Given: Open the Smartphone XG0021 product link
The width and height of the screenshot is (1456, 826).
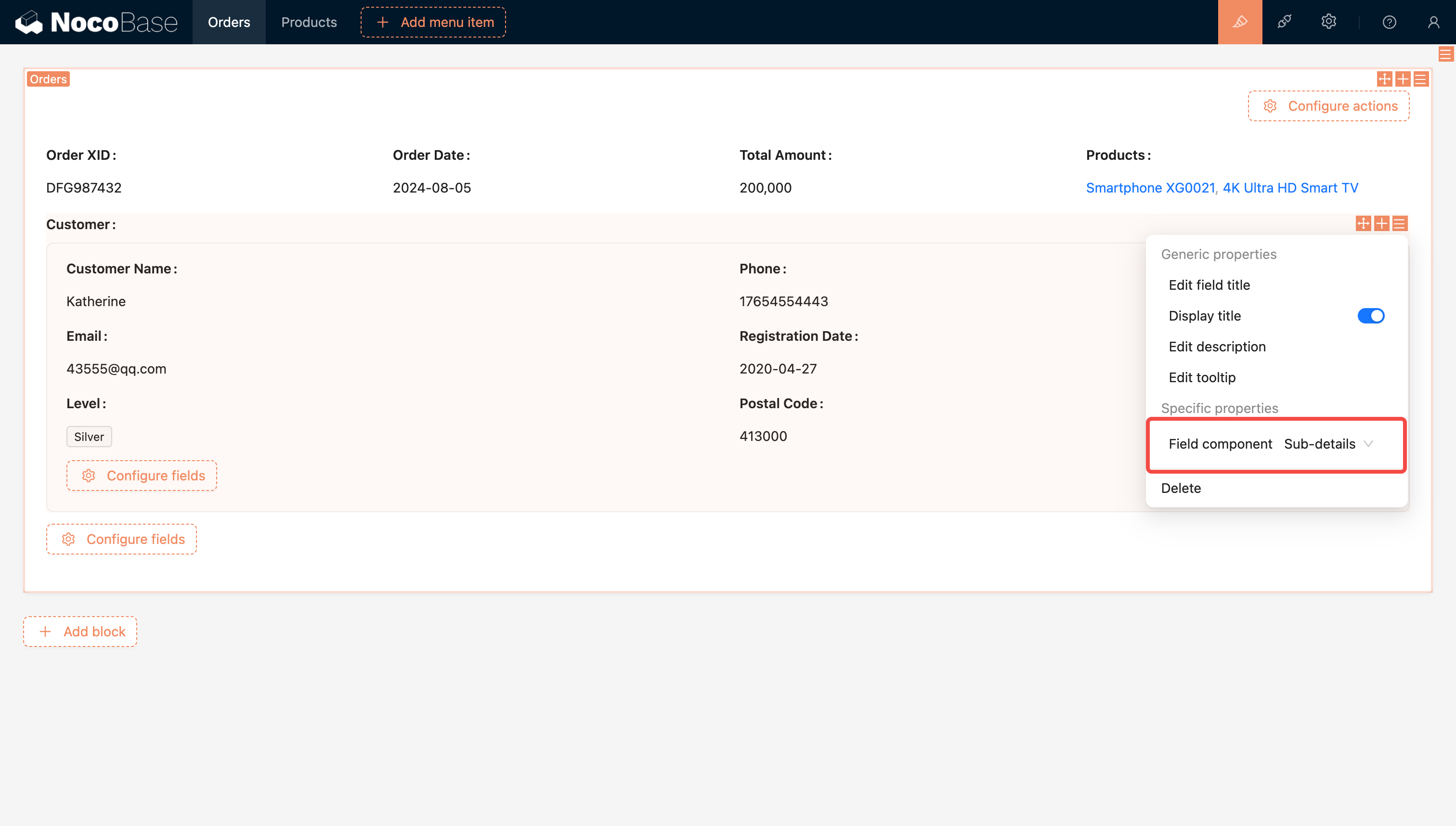Looking at the screenshot, I should [x=1150, y=188].
